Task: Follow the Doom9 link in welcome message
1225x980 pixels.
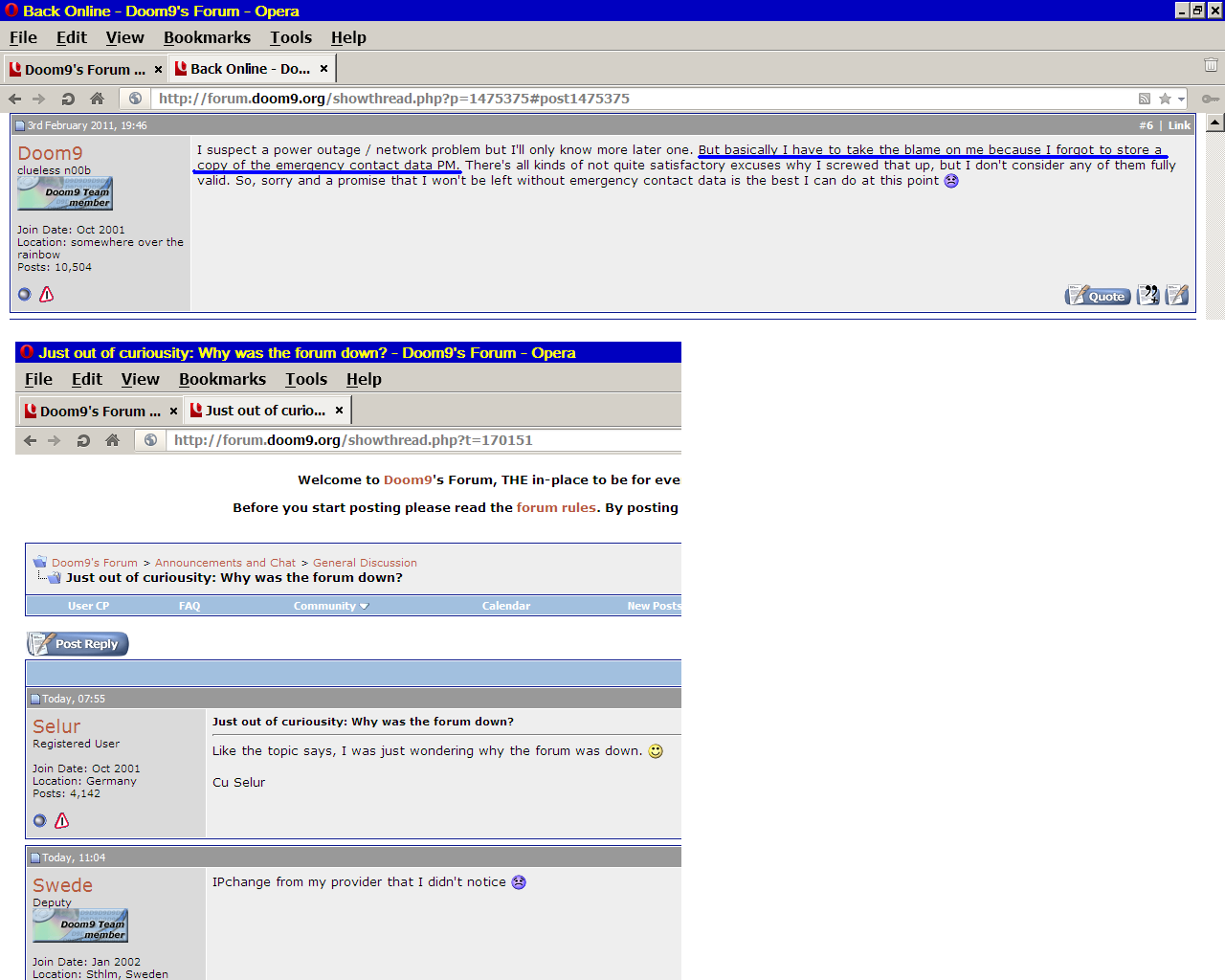Action: (x=408, y=480)
